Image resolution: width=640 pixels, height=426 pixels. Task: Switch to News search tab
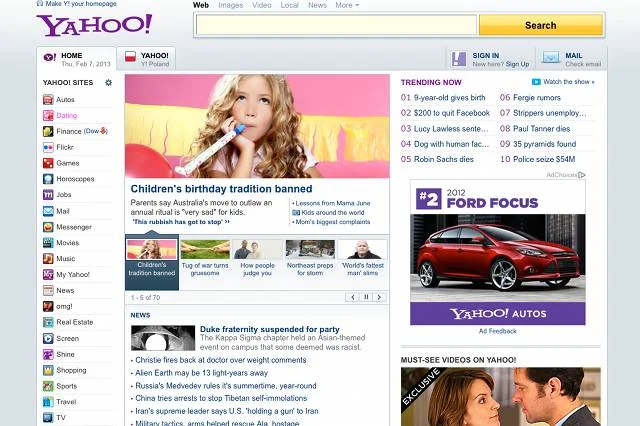coord(317,5)
